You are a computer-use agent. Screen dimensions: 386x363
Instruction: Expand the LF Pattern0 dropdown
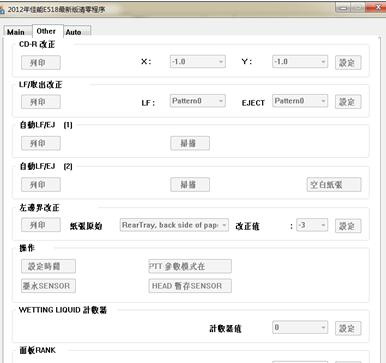198,101
